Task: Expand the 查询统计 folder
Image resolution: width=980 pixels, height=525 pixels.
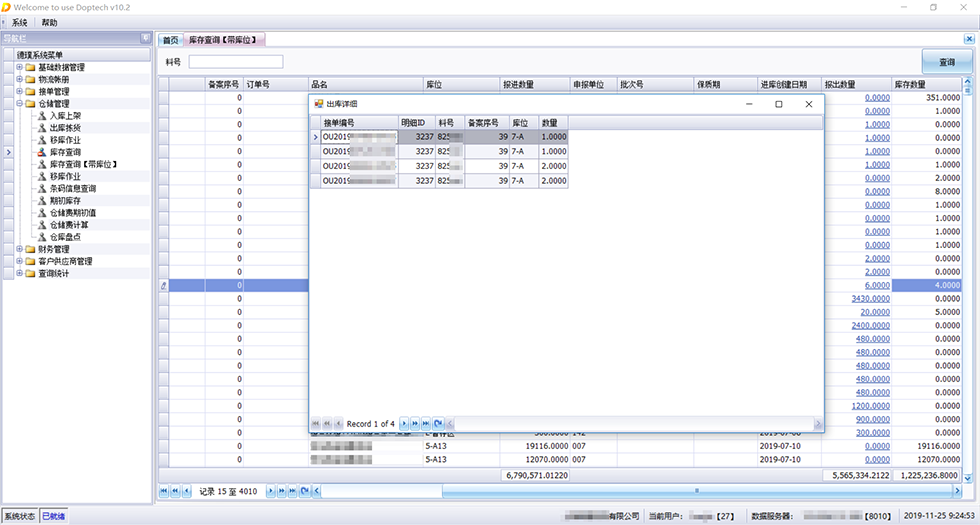Action: click(19, 273)
